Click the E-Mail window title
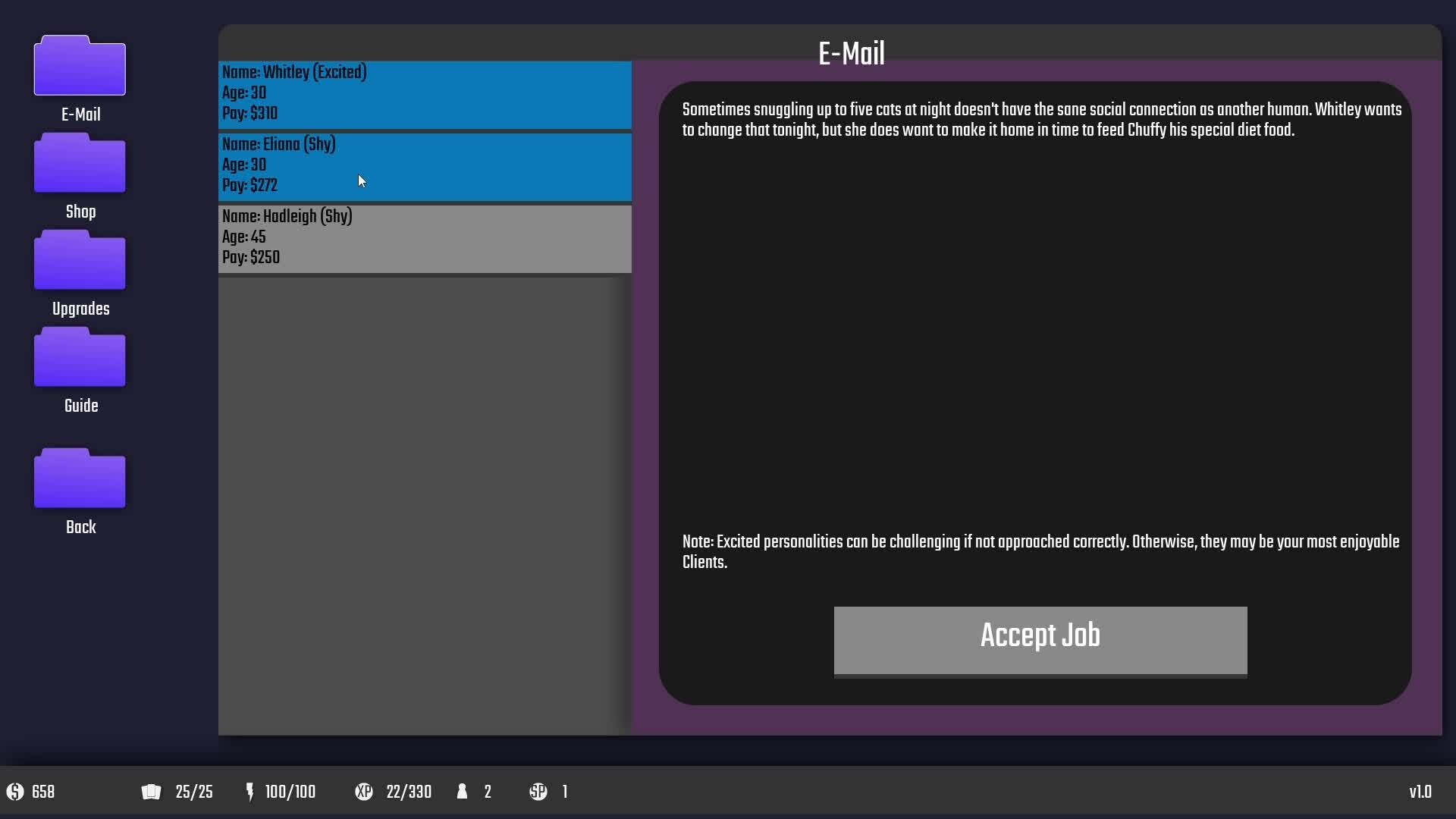Viewport: 1456px width, 819px height. [851, 54]
